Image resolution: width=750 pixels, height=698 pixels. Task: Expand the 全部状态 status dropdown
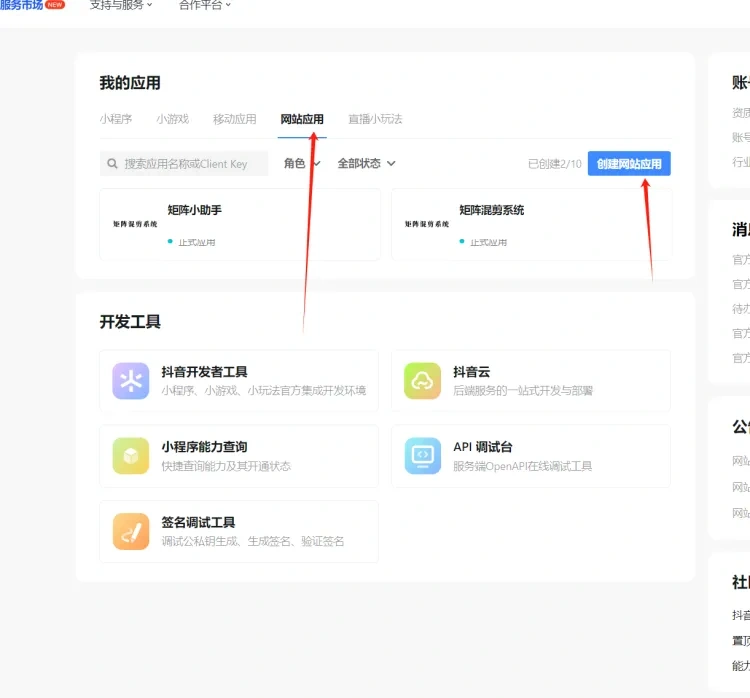(x=366, y=164)
